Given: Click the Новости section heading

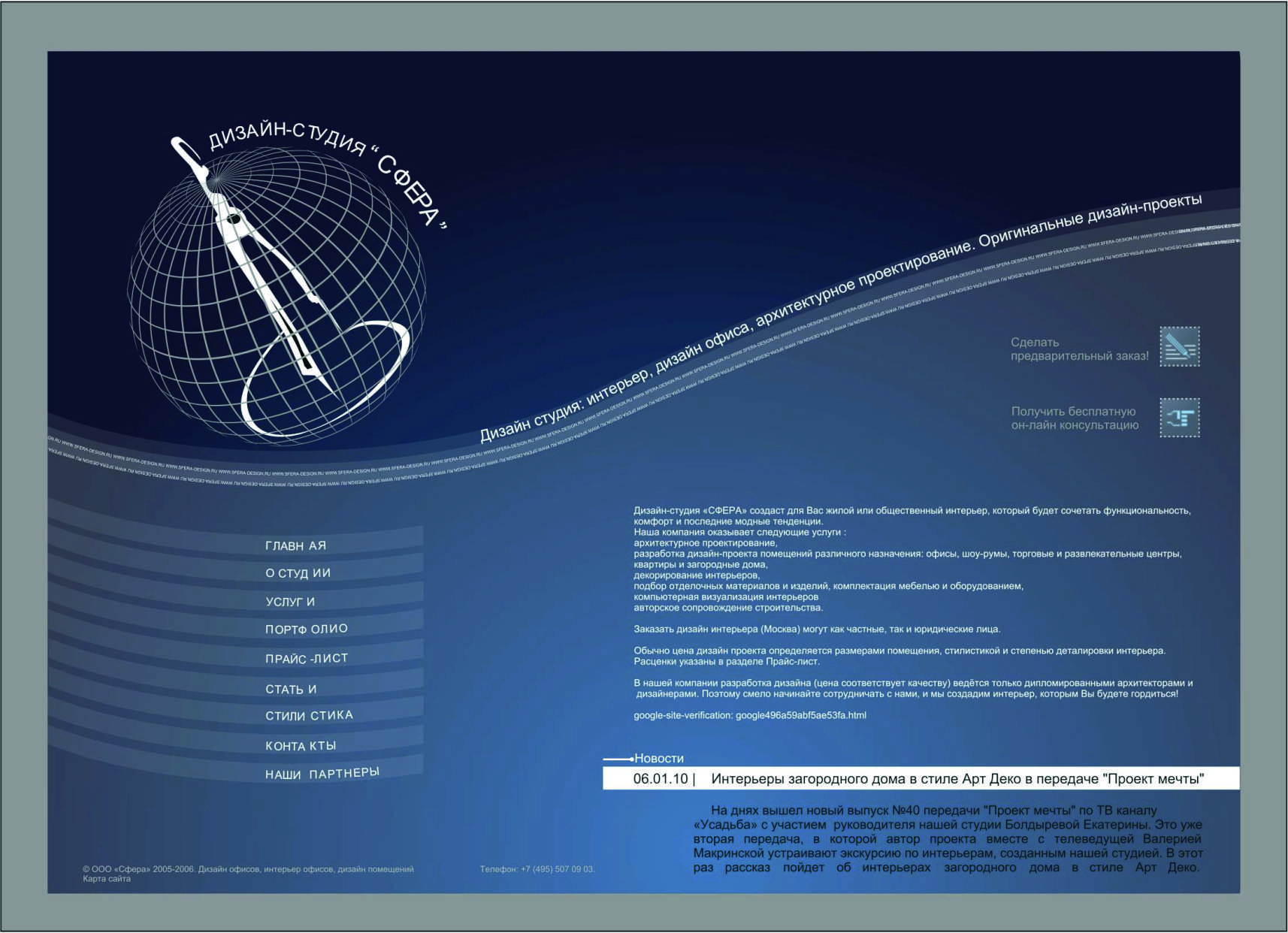Looking at the screenshot, I should coord(659,759).
